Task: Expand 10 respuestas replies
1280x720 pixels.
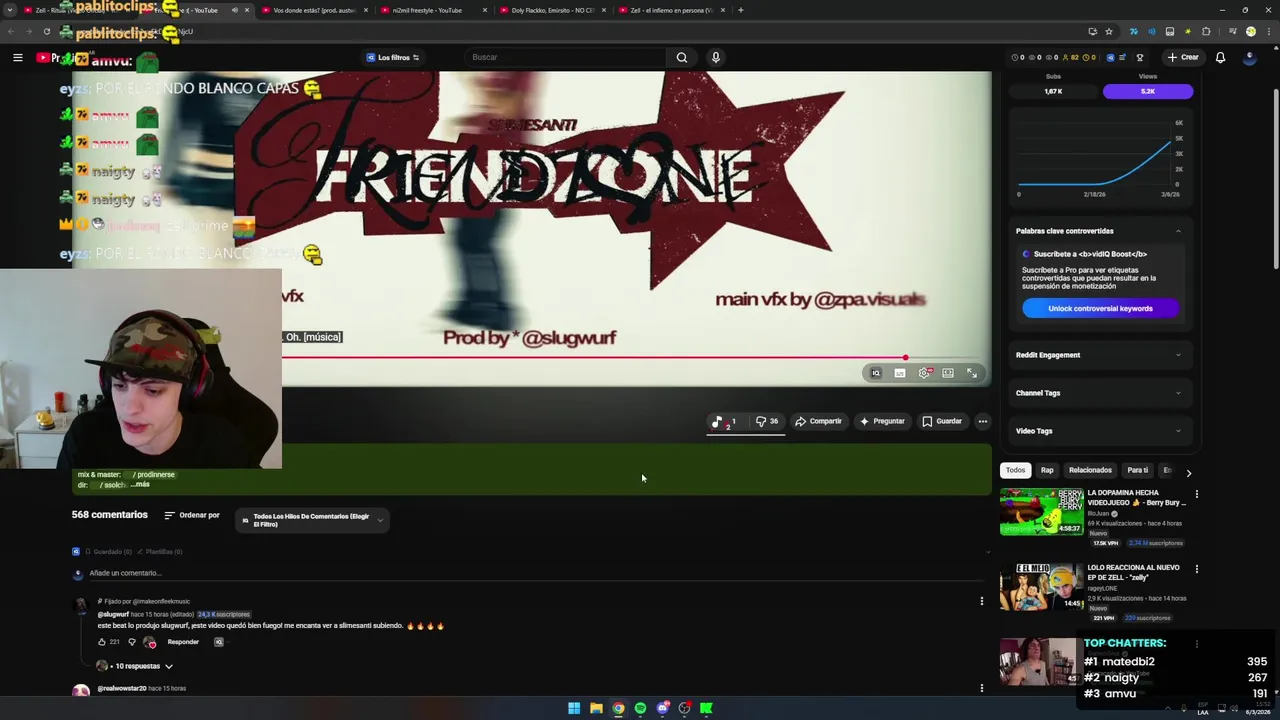Action: (x=137, y=666)
